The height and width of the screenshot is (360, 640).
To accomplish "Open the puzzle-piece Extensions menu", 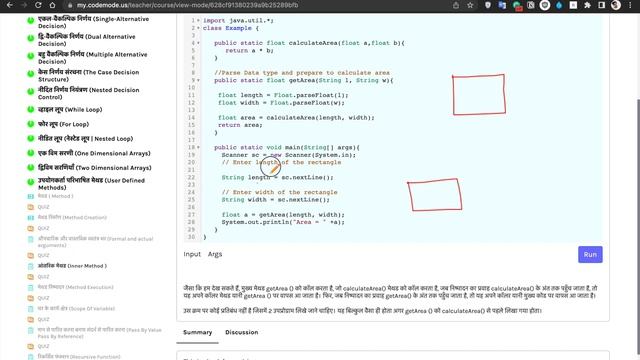I will pos(587,5).
